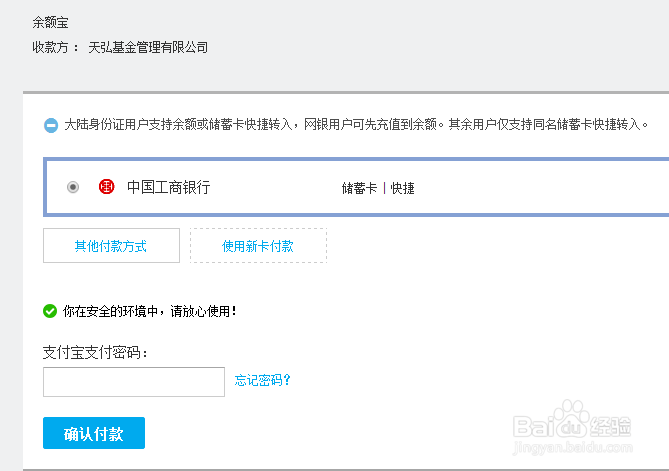Click the payee 天弘基金管理有限公司

[x=148, y=47]
